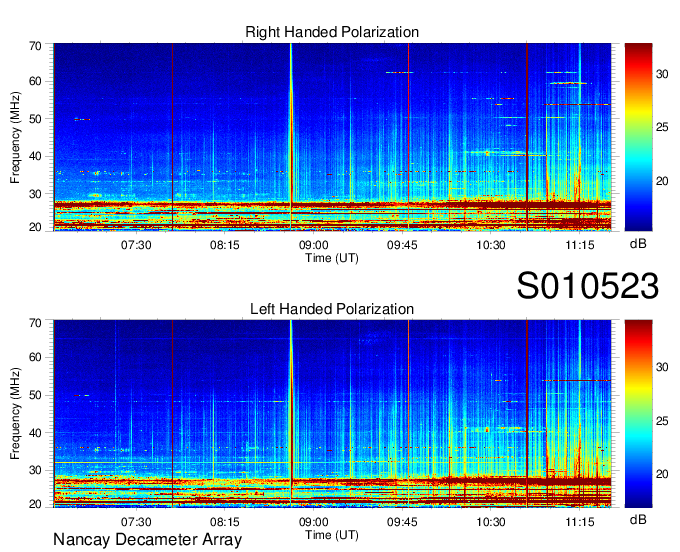Click the 11:15 tick of Left Handed plot
This screenshot has height=552, width=680.
pos(580,522)
